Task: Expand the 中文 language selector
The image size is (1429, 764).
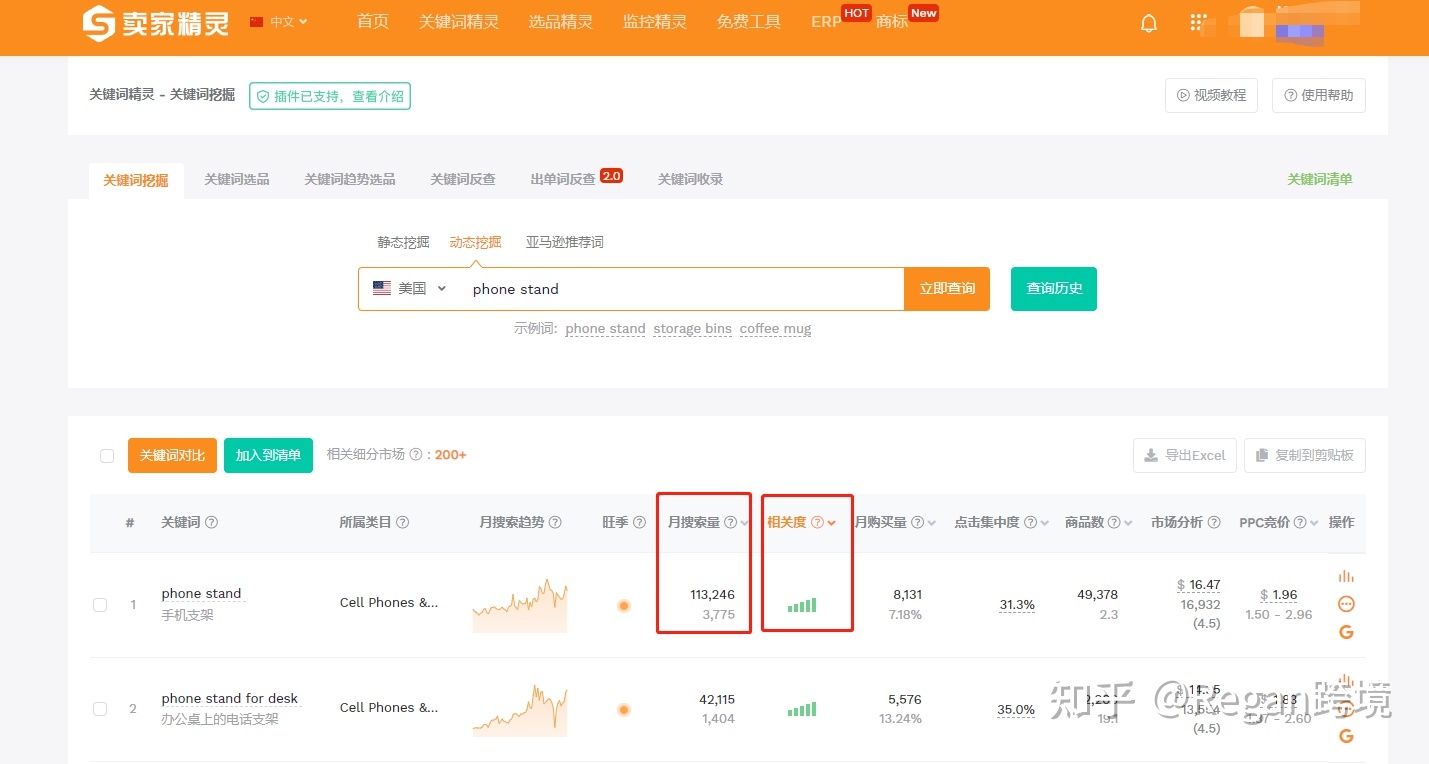Action: (x=279, y=22)
